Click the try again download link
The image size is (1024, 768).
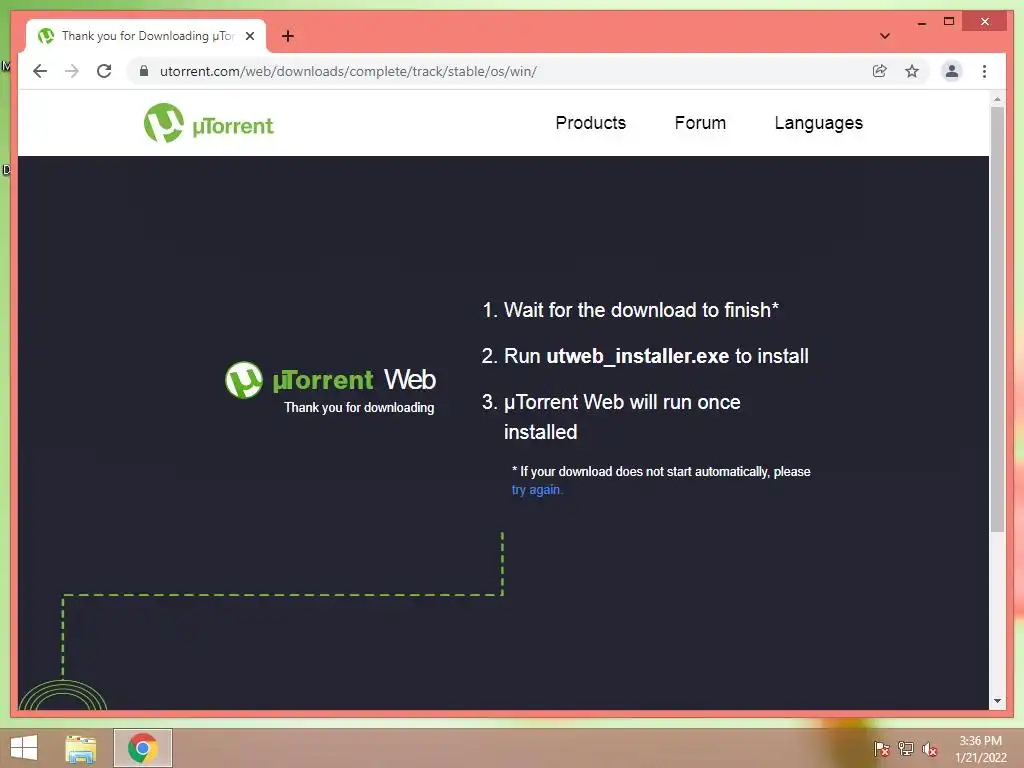coord(536,490)
